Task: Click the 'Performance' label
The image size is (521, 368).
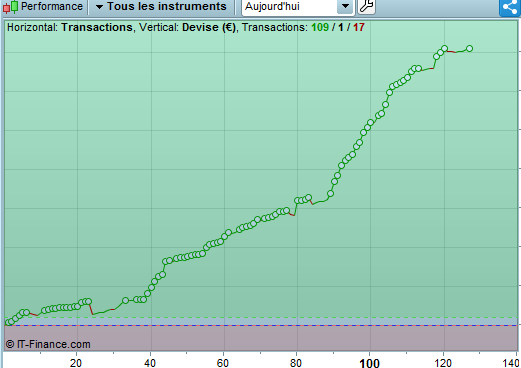Action: pyautogui.click(x=52, y=6)
